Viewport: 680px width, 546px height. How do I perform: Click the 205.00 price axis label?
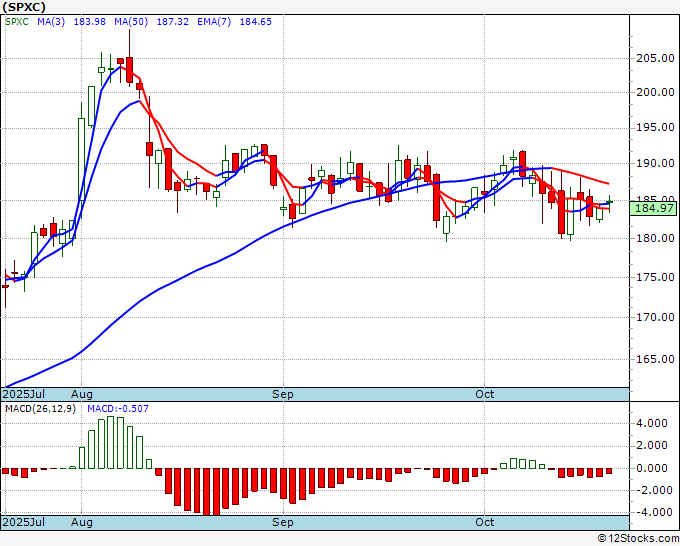[x=655, y=58]
